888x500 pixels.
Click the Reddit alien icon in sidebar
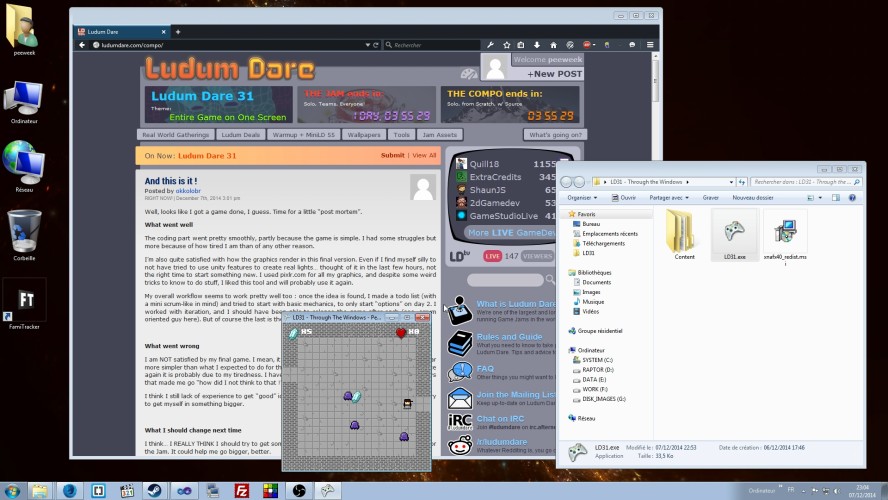click(460, 446)
